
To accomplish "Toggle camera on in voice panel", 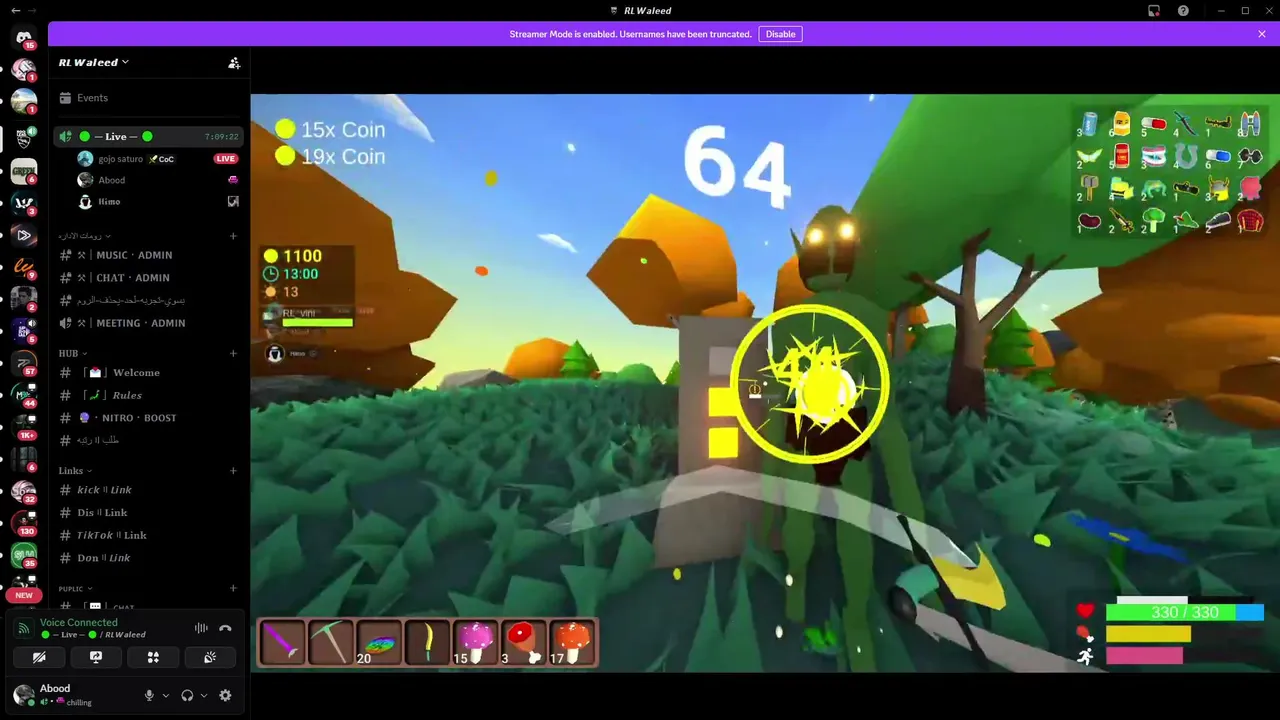I will [39, 657].
